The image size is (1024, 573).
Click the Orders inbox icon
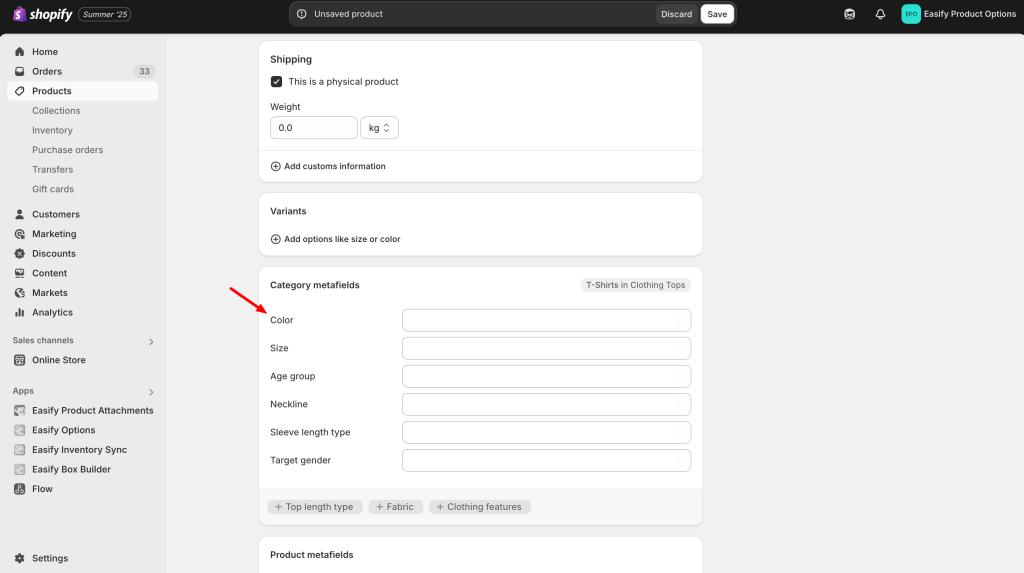[x=20, y=71]
